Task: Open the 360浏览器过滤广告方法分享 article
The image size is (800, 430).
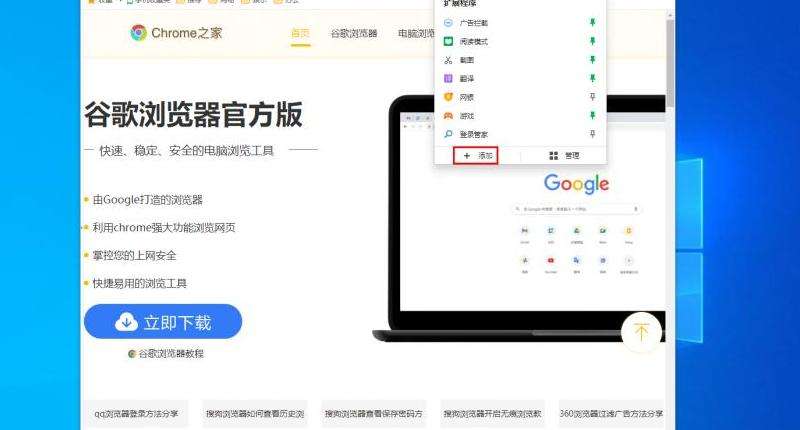Action: [x=611, y=414]
